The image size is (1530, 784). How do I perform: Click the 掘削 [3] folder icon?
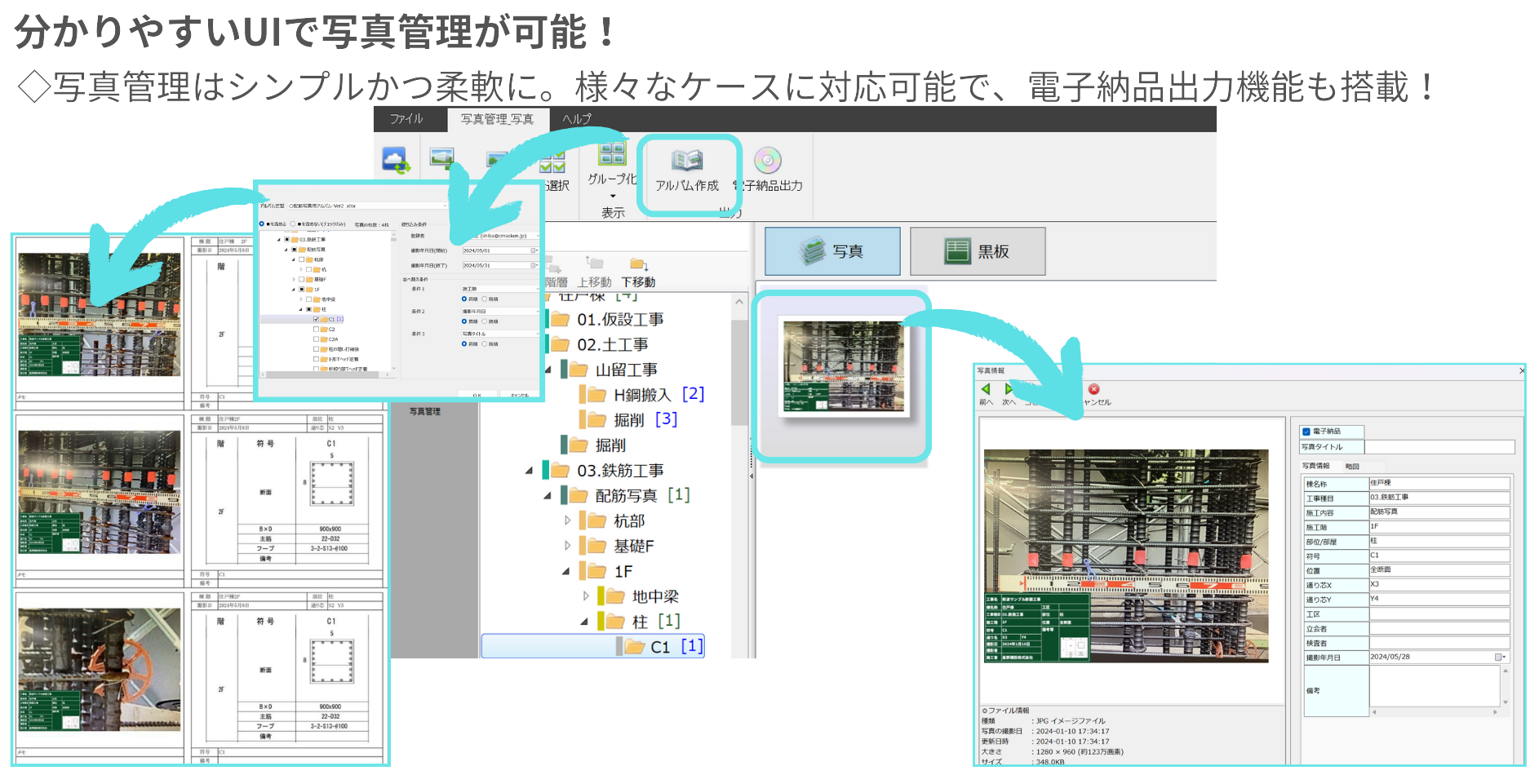pyautogui.click(x=597, y=420)
